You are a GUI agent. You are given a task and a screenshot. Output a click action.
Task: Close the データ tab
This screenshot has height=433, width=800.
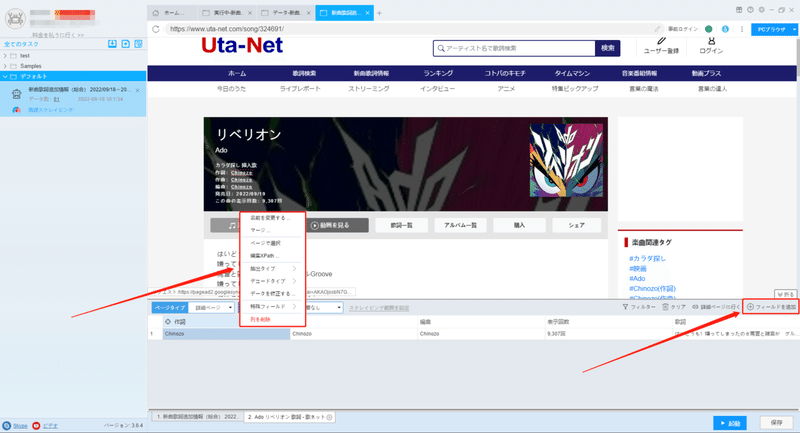pyautogui.click(x=308, y=13)
